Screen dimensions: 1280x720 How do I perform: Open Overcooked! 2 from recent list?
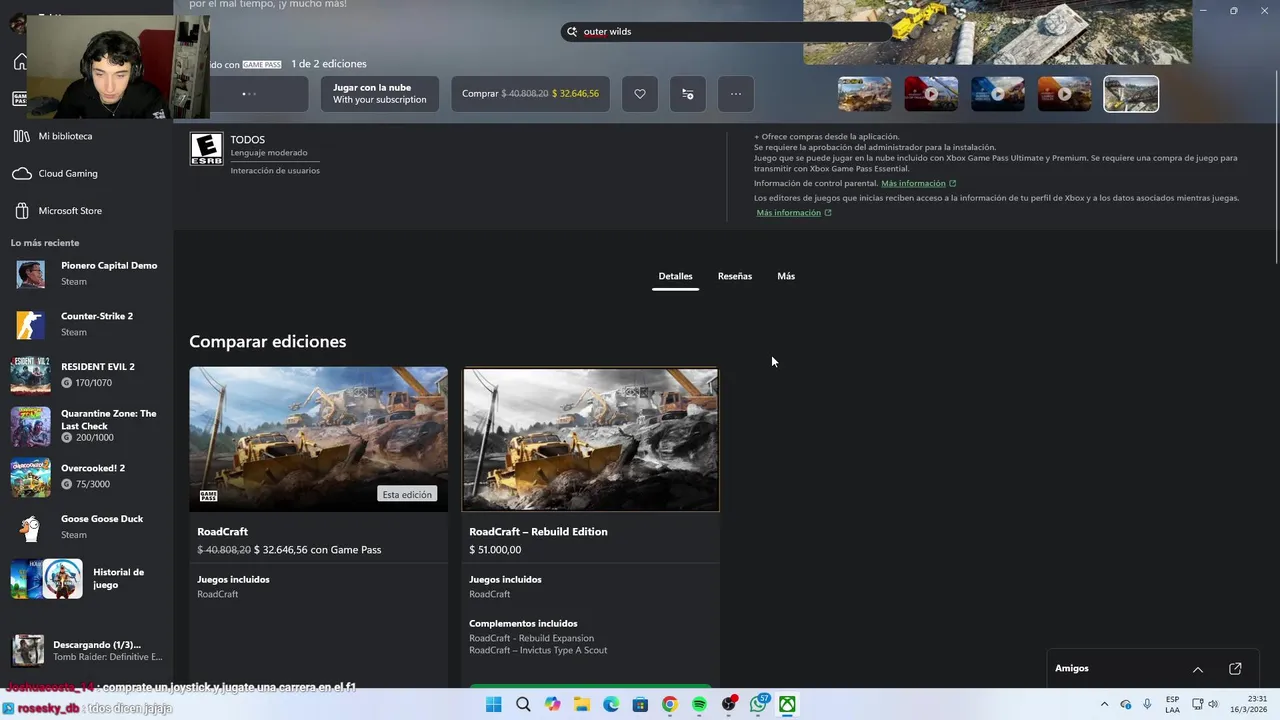click(x=86, y=476)
